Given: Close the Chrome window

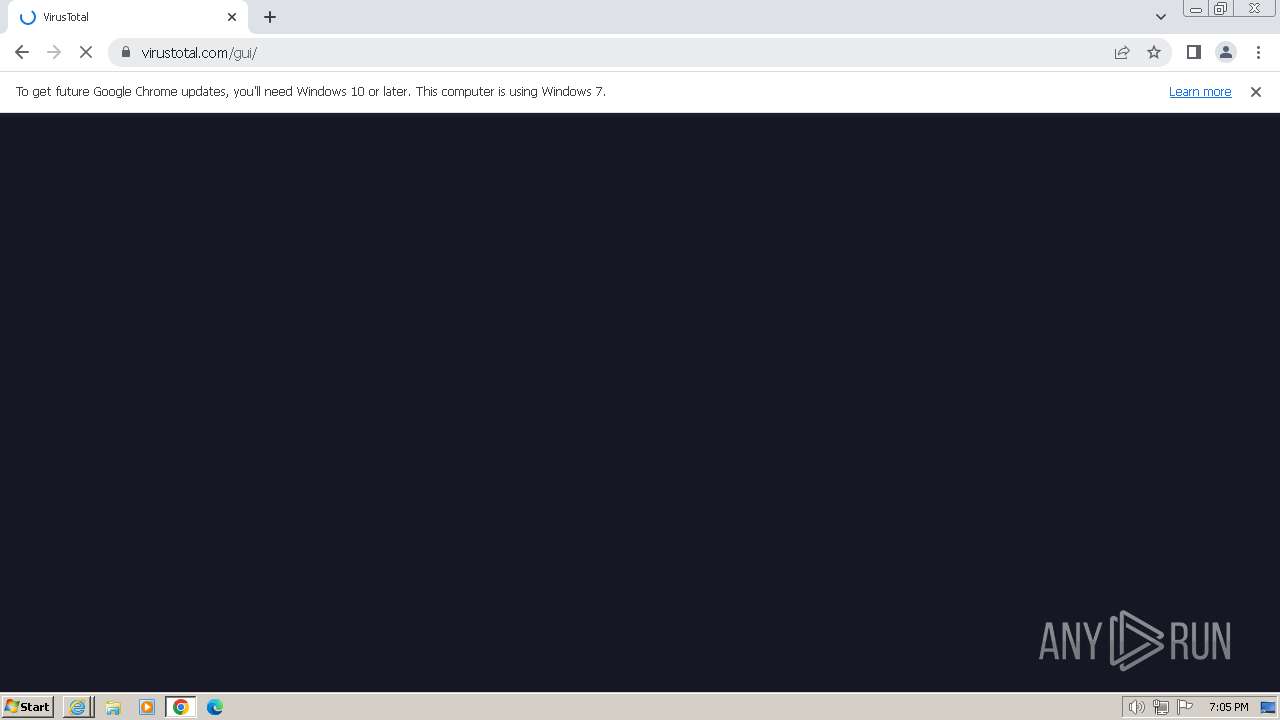Looking at the screenshot, I should click(x=1254, y=9).
